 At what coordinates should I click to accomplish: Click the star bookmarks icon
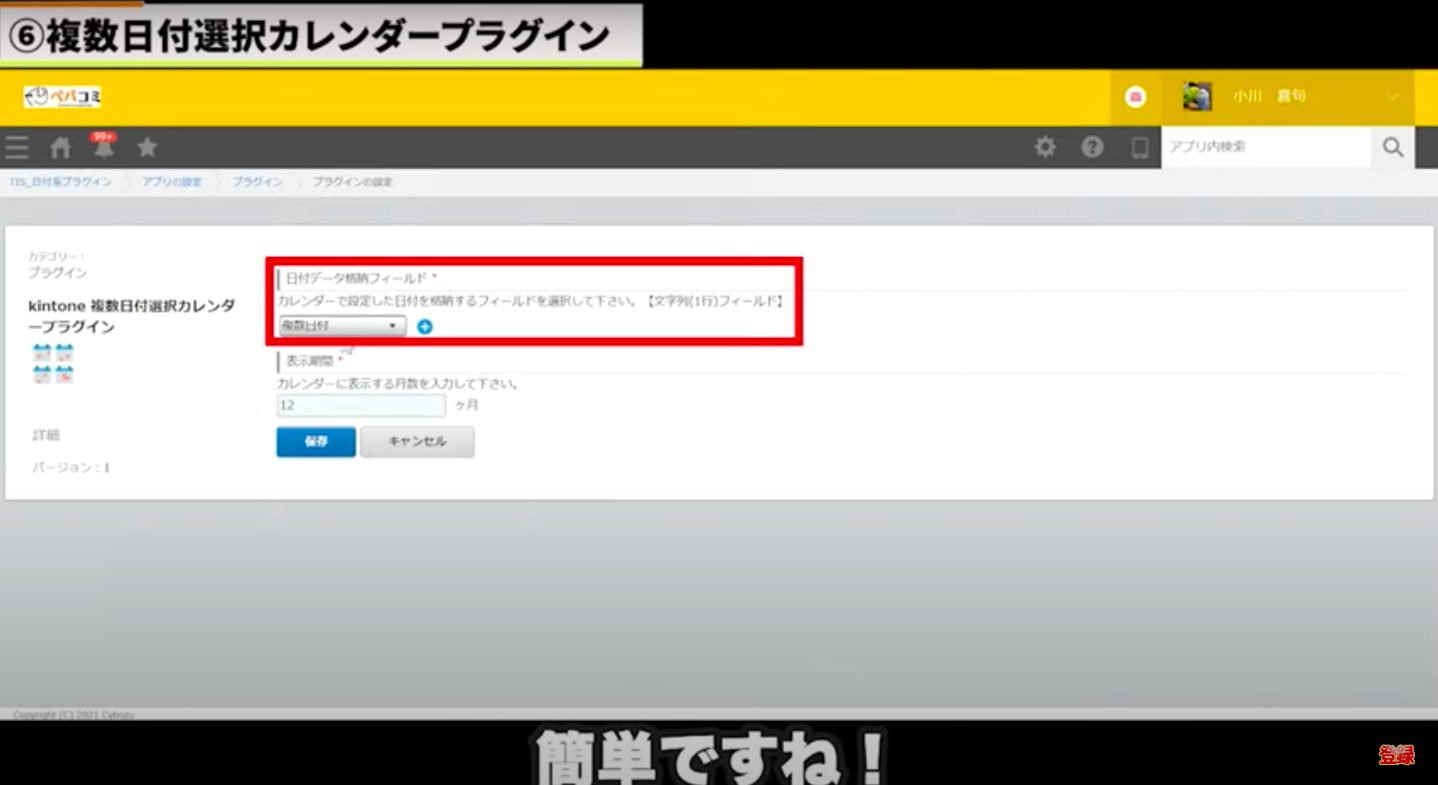click(147, 148)
